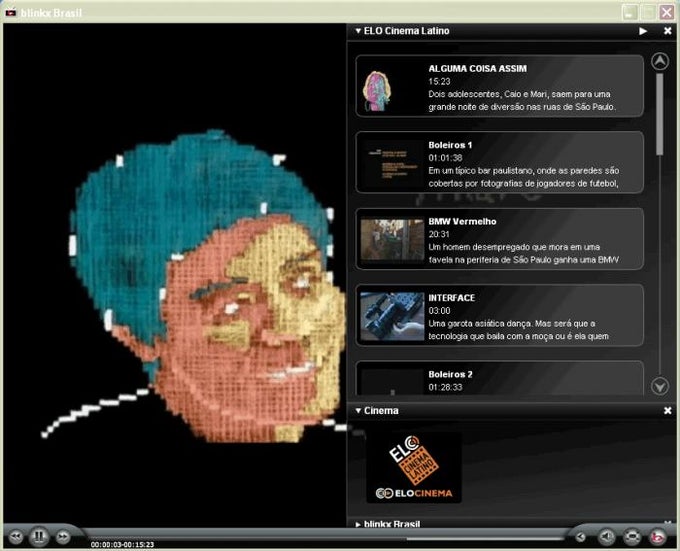This screenshot has width=680, height=551.
Task: Click the ELO Cinema logo image
Action: pos(414,468)
